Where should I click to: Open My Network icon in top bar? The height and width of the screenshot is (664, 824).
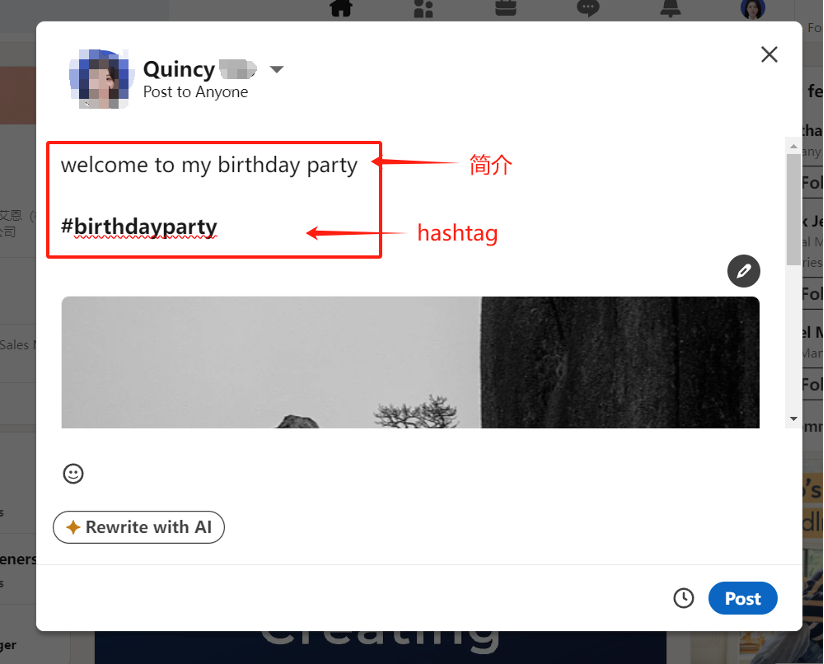click(423, 8)
